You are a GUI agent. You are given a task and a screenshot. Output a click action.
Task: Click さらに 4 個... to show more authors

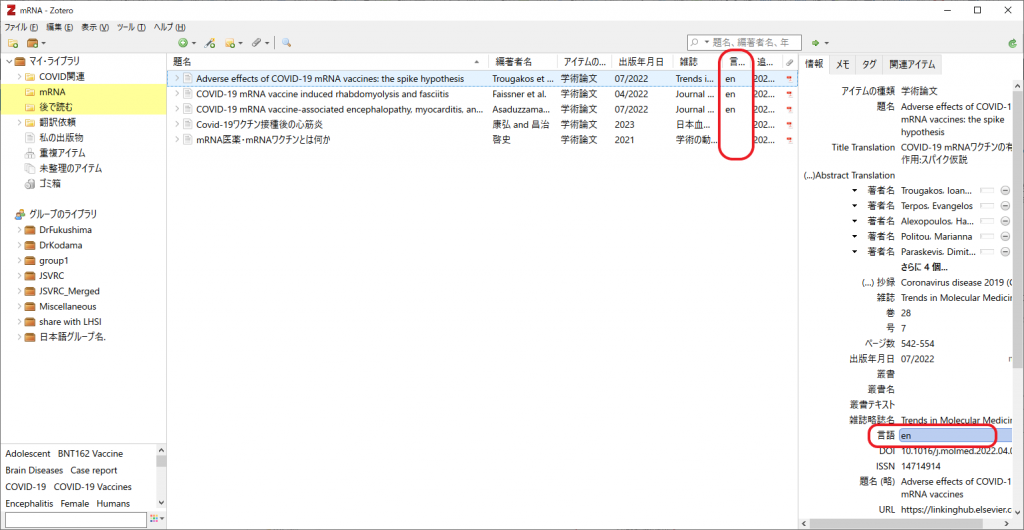924,268
